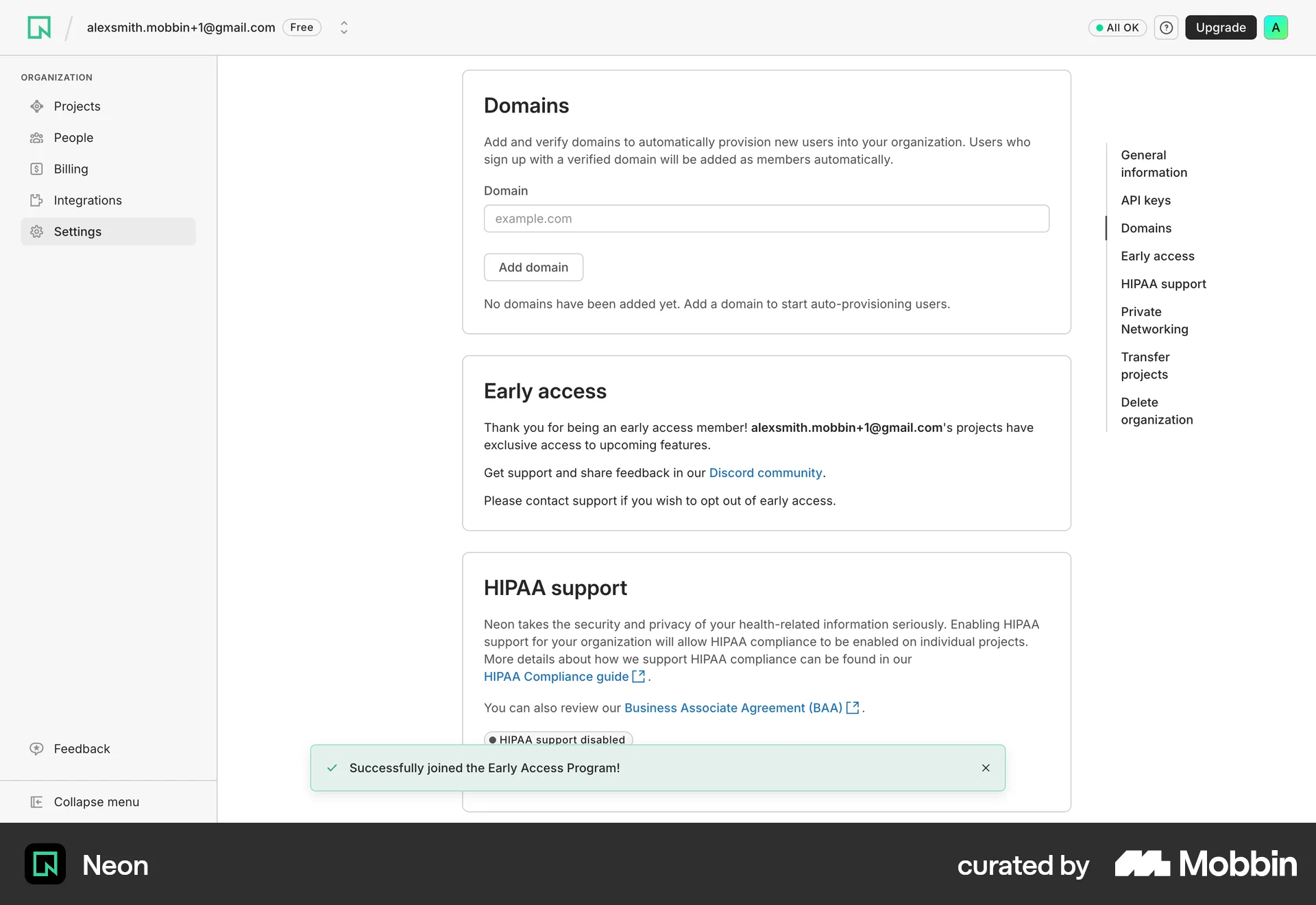1316x905 pixels.
Task: Jump to HIPAA support section in outline
Action: (x=1163, y=284)
